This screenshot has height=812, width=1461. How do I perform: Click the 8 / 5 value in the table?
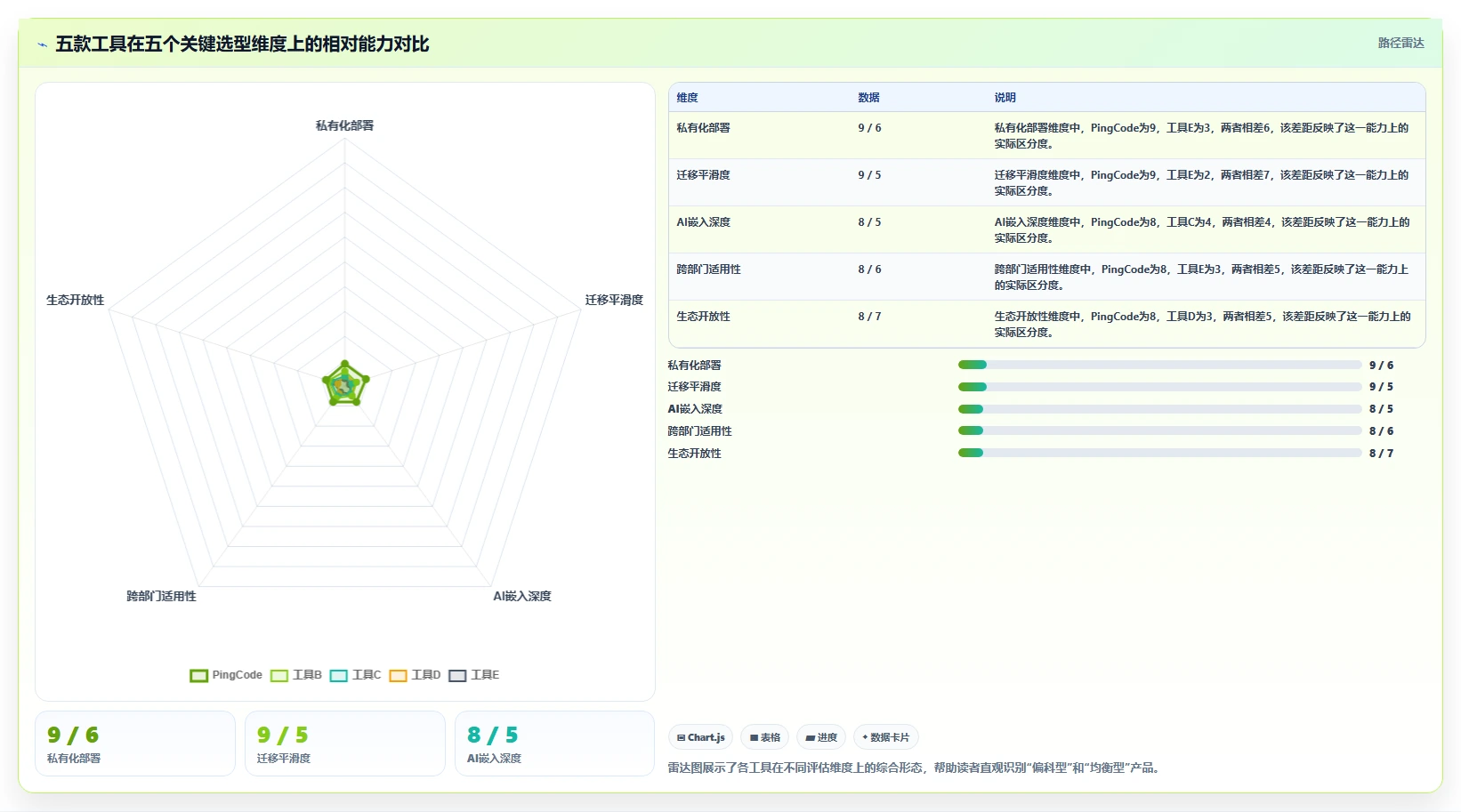click(869, 222)
